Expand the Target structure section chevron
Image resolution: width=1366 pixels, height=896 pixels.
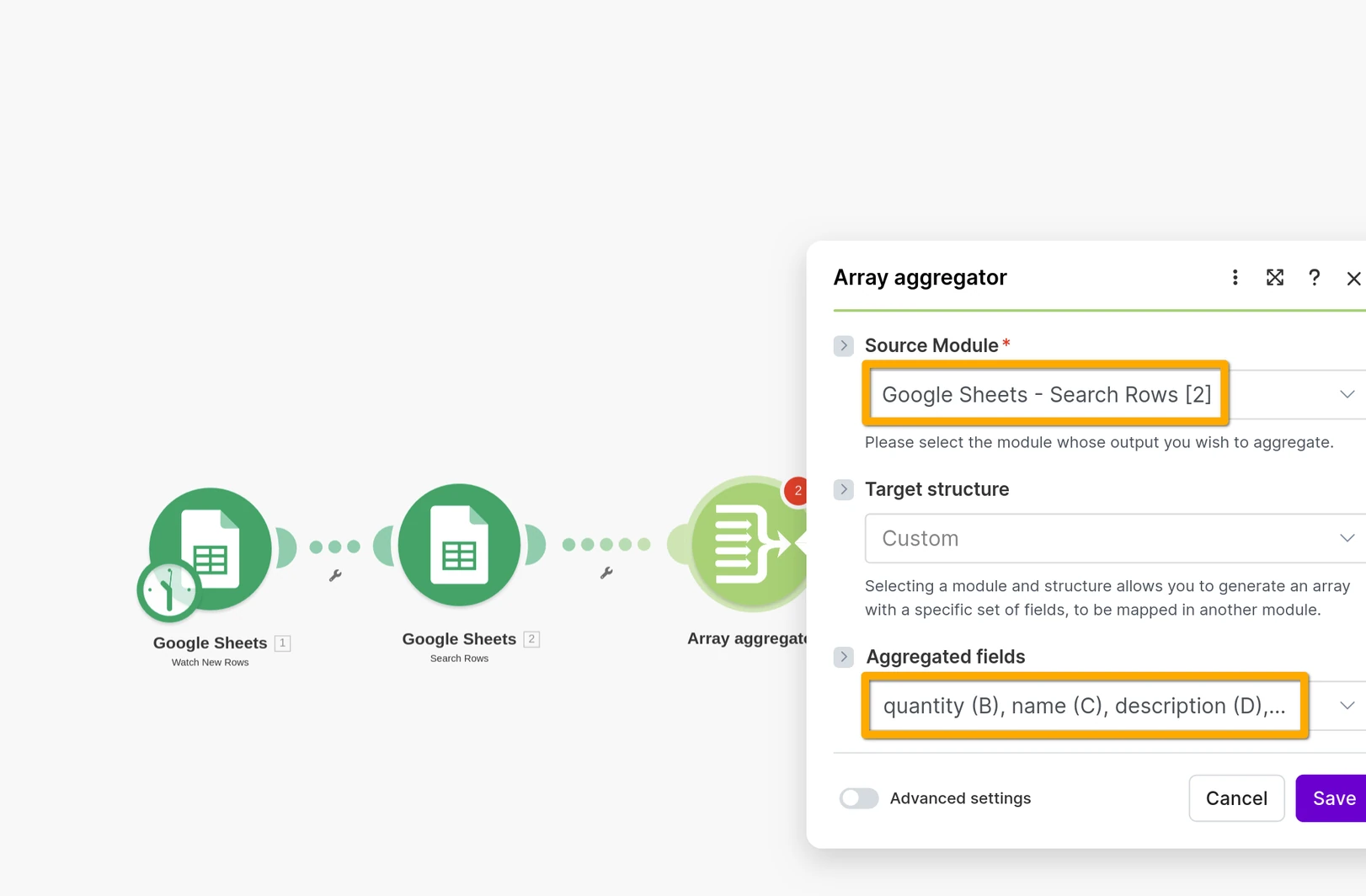[x=843, y=488]
